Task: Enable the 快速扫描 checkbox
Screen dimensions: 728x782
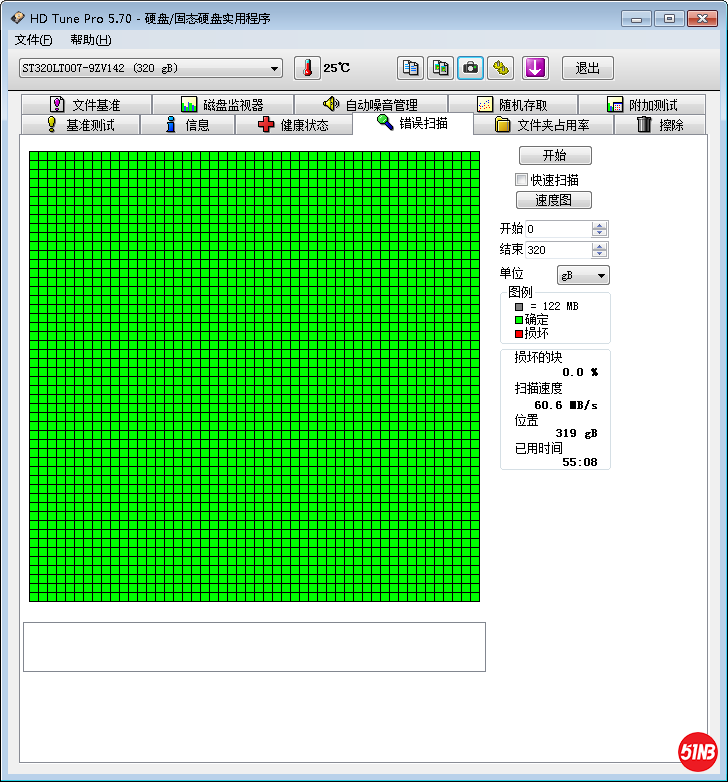Action: click(x=521, y=180)
